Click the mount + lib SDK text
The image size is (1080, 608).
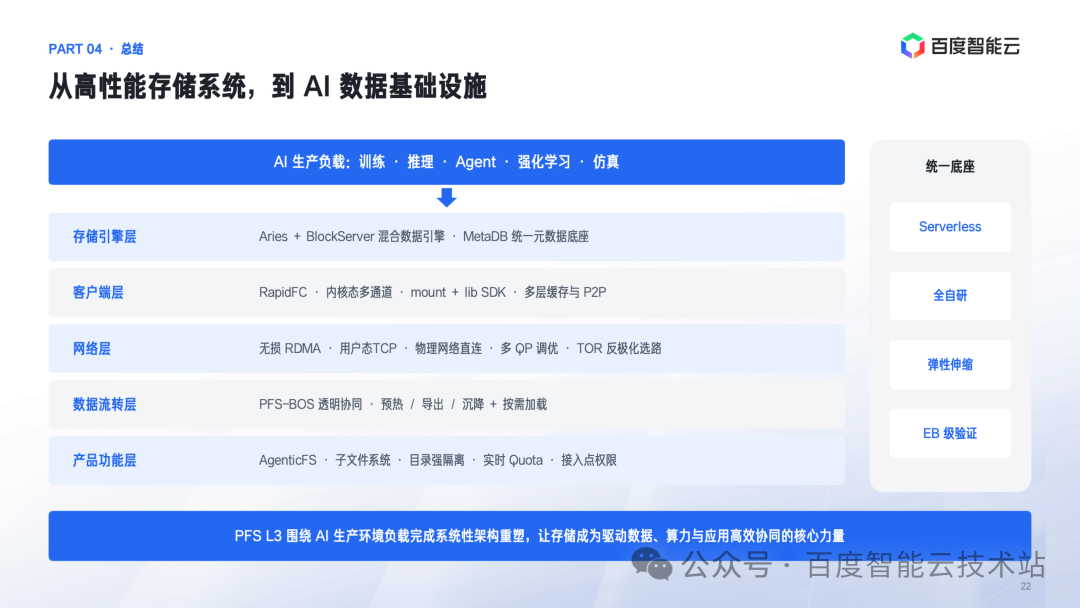(458, 292)
